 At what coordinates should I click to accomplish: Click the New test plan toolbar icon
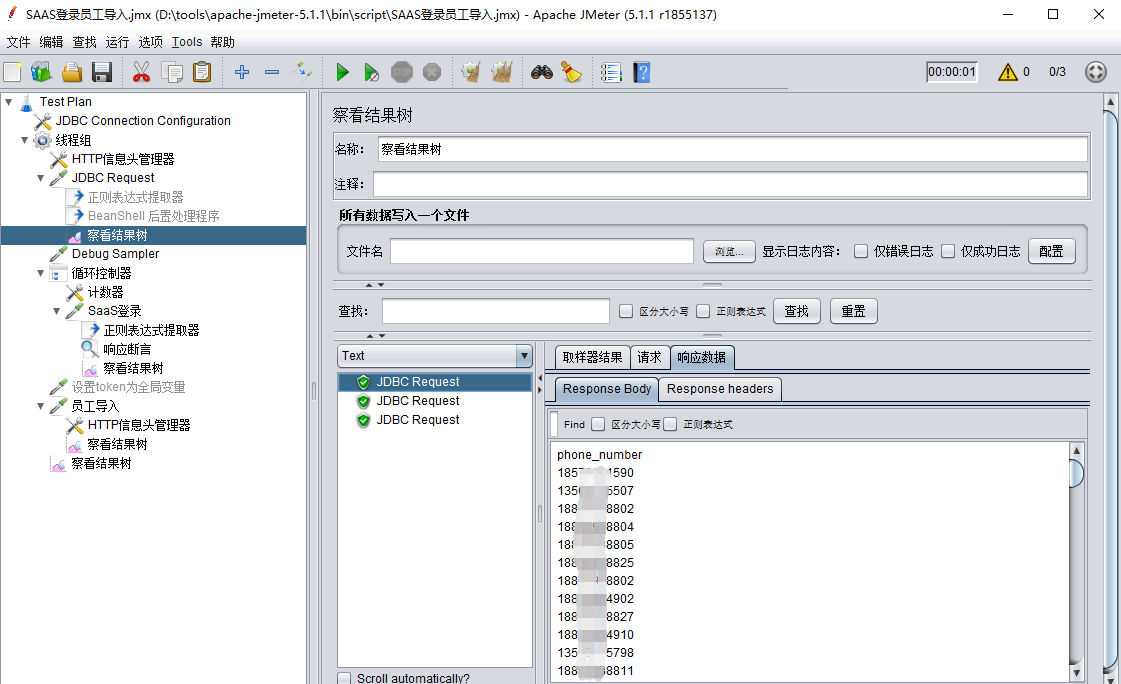point(13,72)
